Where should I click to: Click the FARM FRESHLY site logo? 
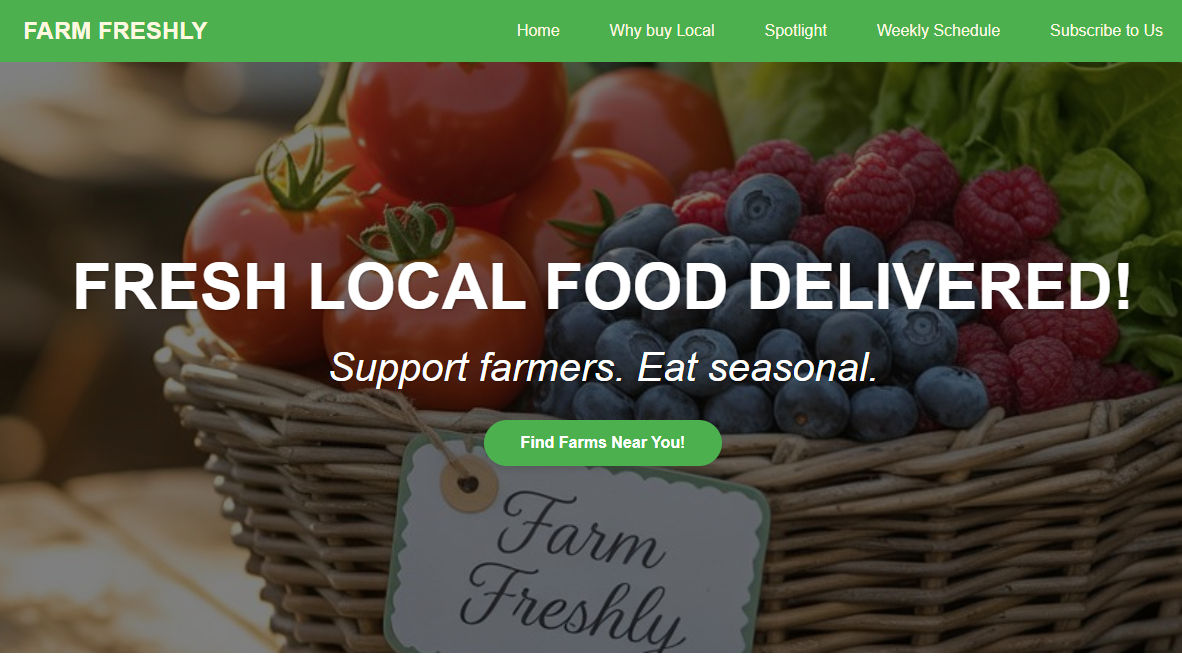(x=115, y=31)
